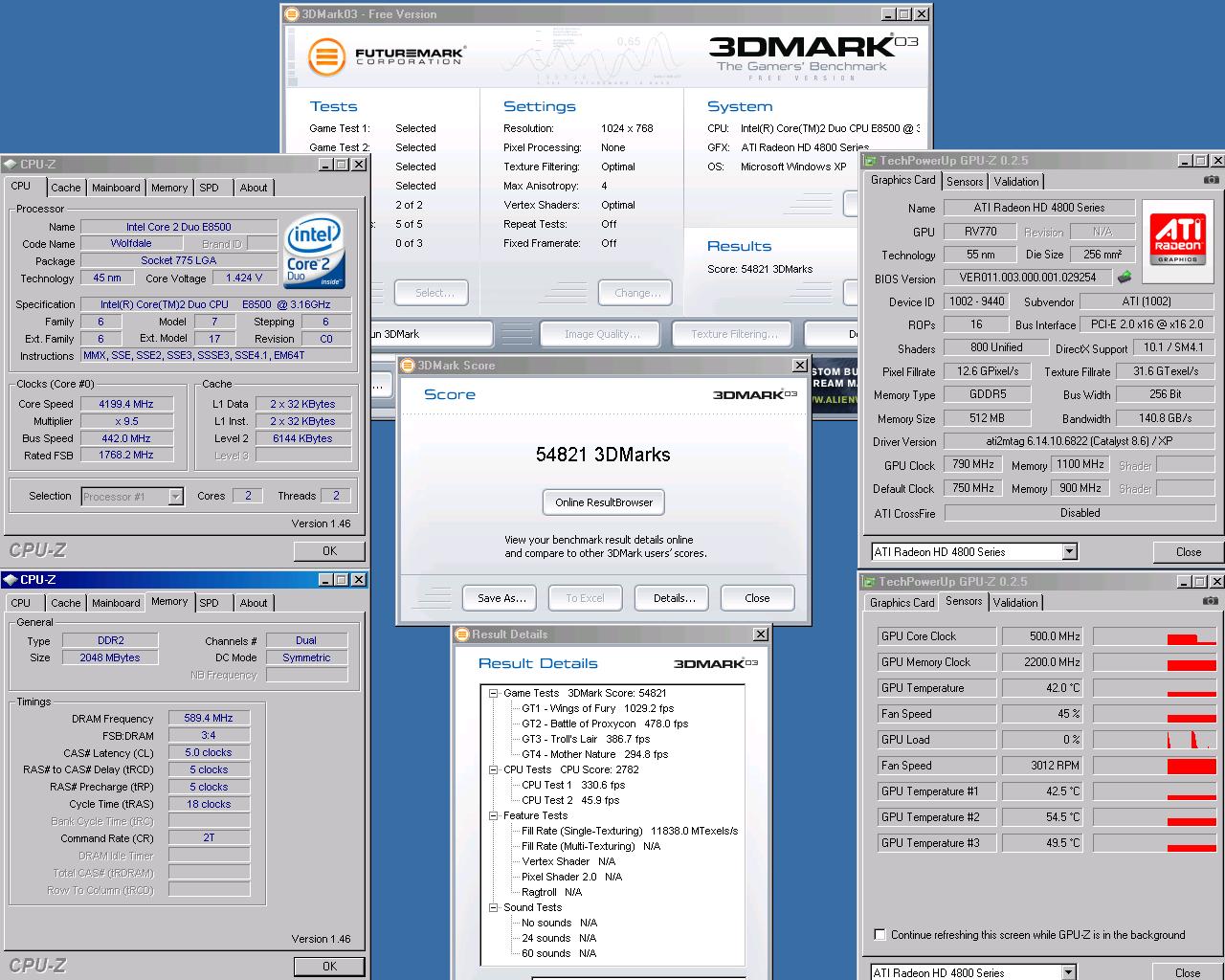Click the GPU-Z camera screenshot icon in Graphics Card window
1225x980 pixels.
[1211, 180]
